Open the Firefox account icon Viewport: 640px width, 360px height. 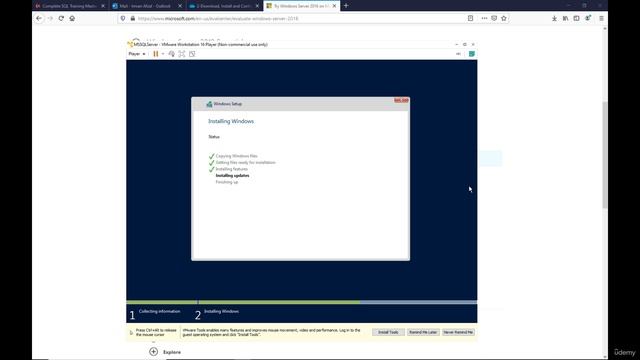point(588,18)
